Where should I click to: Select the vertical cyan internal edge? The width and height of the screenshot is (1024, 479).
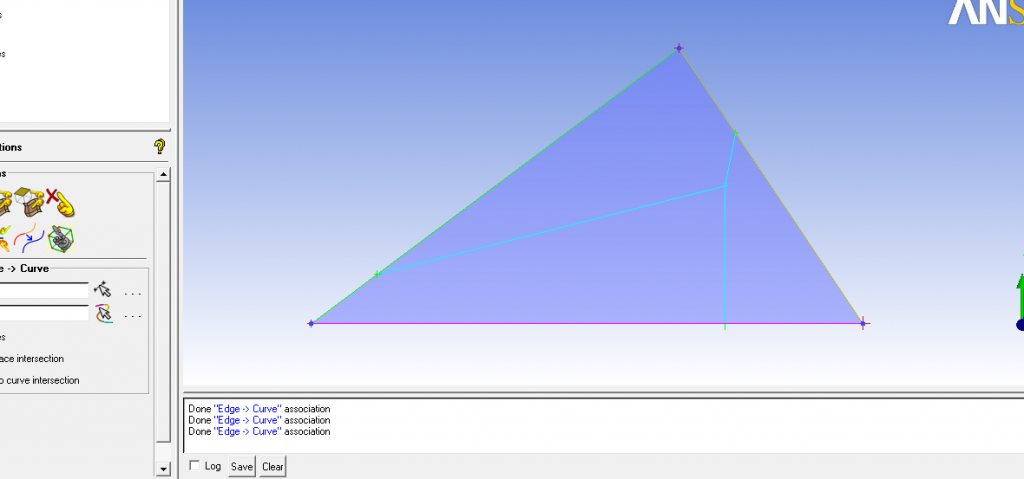click(725, 255)
